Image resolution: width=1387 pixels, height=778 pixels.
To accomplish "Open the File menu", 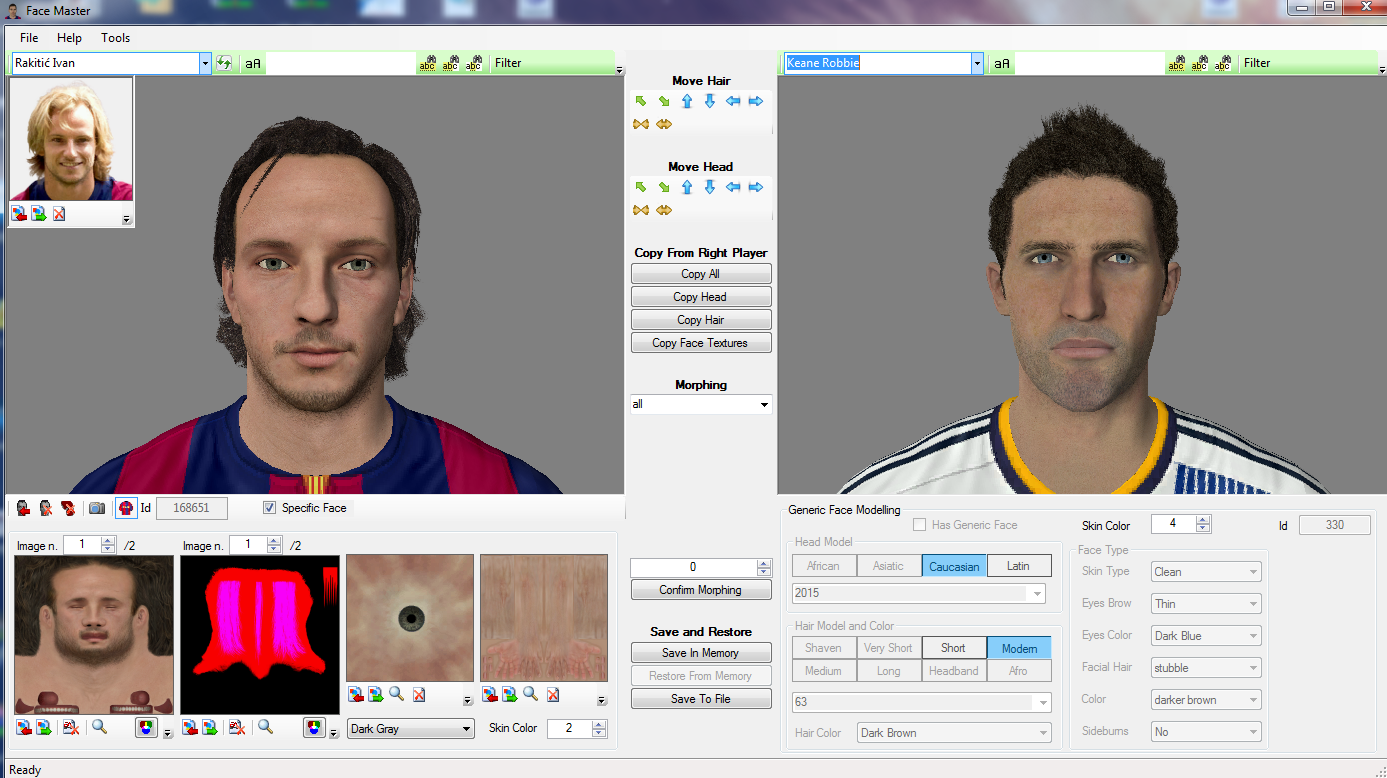I will coord(29,38).
